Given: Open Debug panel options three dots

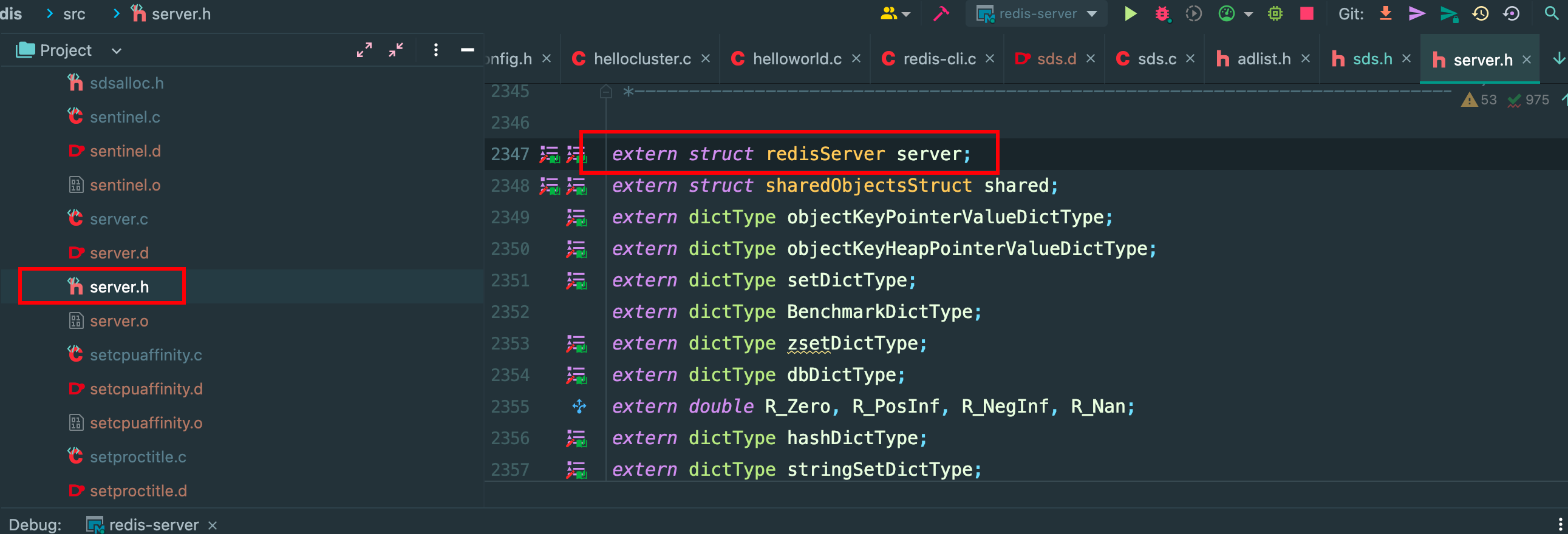Looking at the screenshot, I should (1560, 524).
